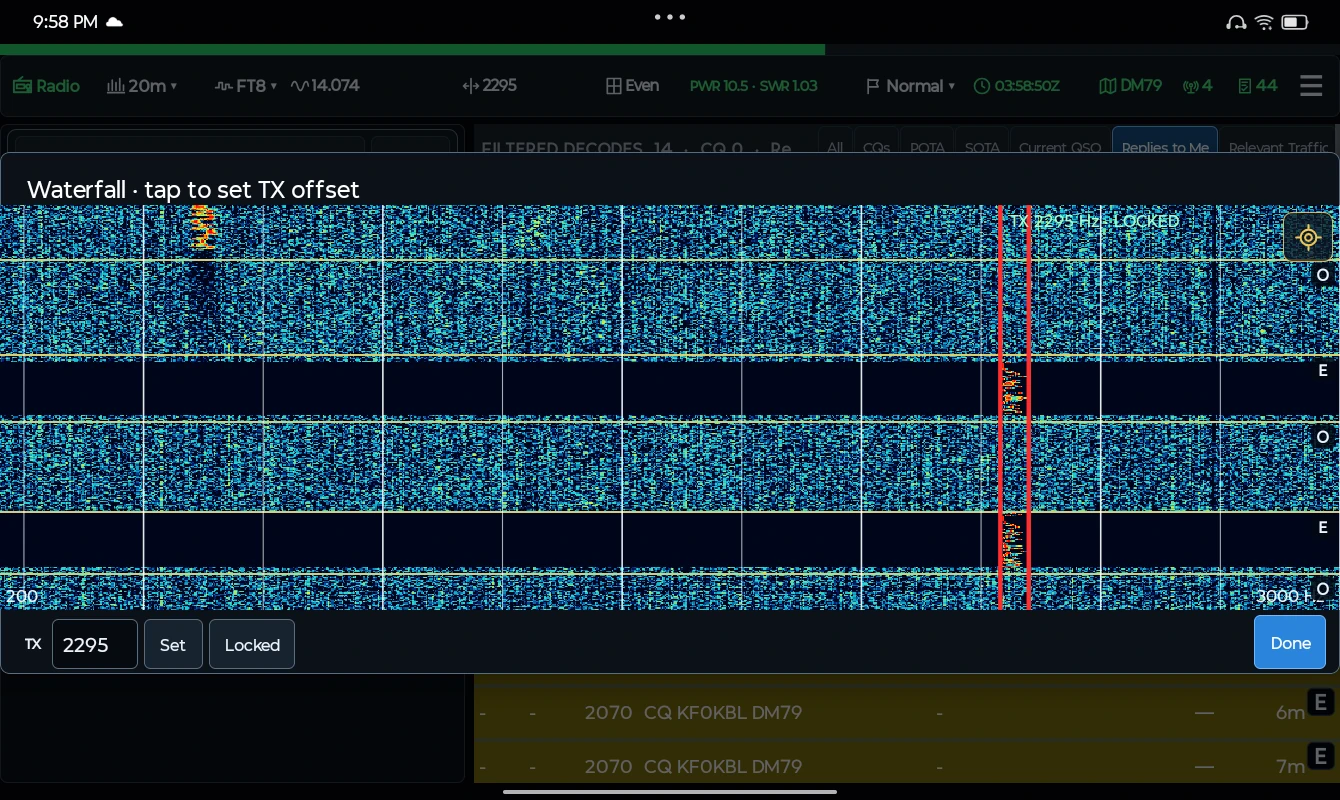The height and width of the screenshot is (800, 1340).
Task: Tap the 6m CQ KF0KBL DM79 row
Action: click(905, 713)
